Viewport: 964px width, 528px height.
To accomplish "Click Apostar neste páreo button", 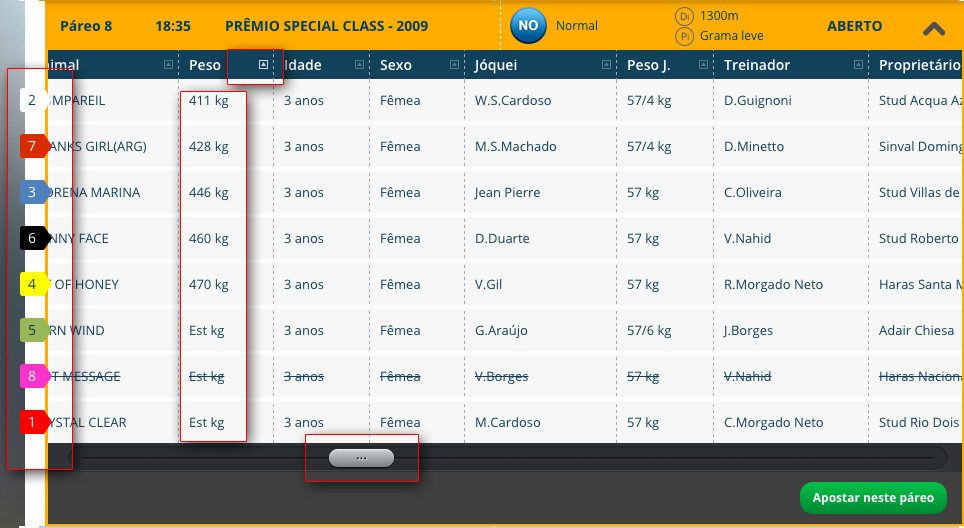I will click(873, 498).
